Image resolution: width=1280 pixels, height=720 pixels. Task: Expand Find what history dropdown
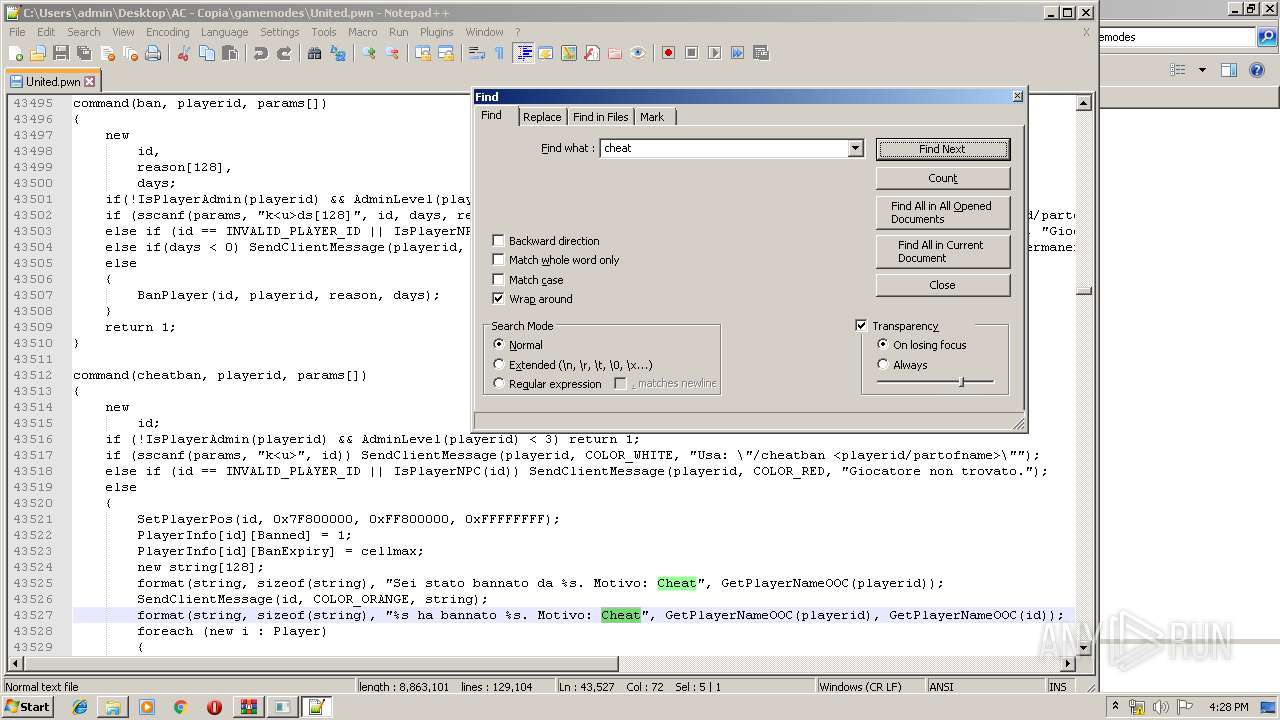point(855,148)
